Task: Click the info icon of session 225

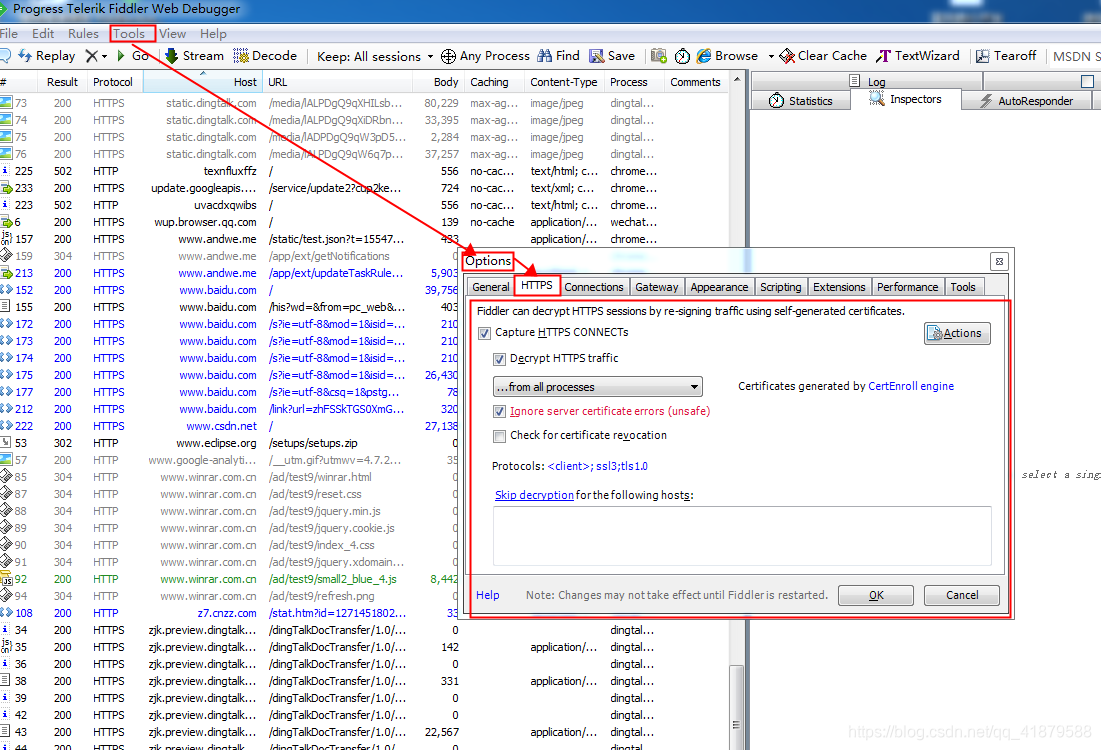Action: pos(6,171)
